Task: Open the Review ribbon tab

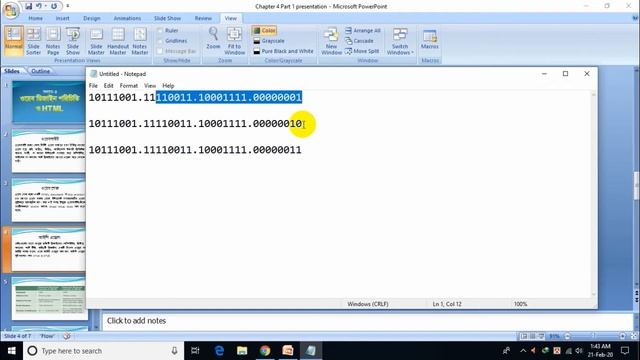Action: (203, 18)
